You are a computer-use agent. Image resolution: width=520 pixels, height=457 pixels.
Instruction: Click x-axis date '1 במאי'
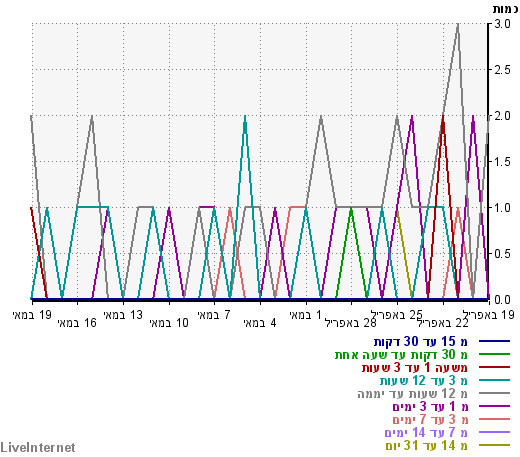click(306, 315)
